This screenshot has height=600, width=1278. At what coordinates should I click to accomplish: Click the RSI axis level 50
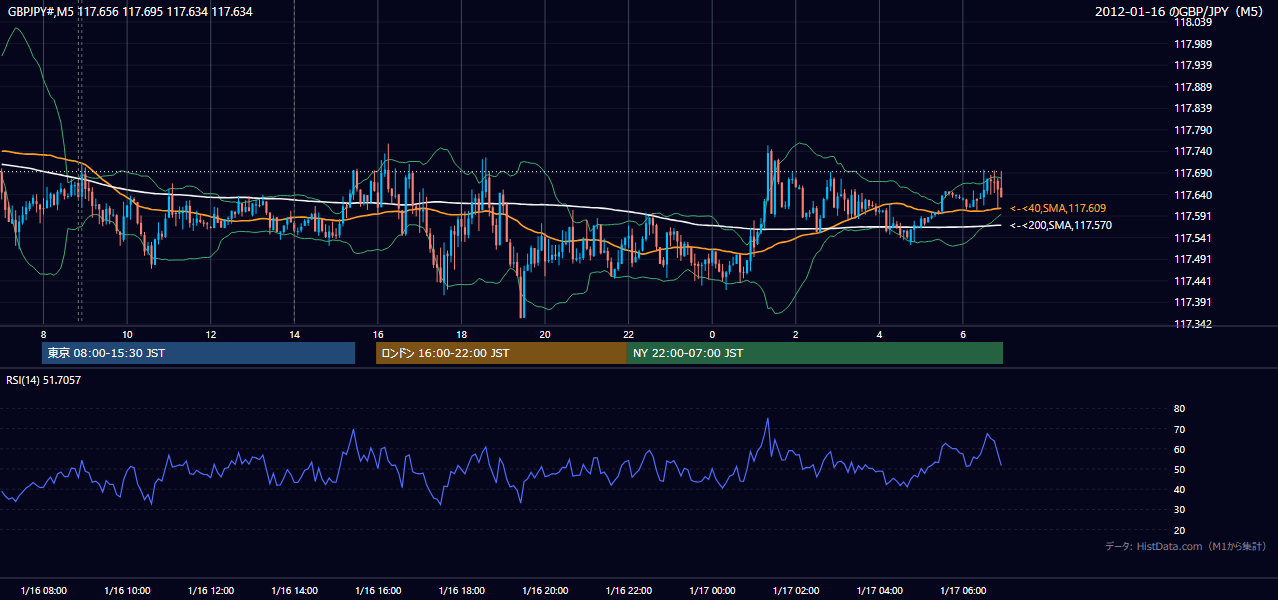tap(1179, 469)
